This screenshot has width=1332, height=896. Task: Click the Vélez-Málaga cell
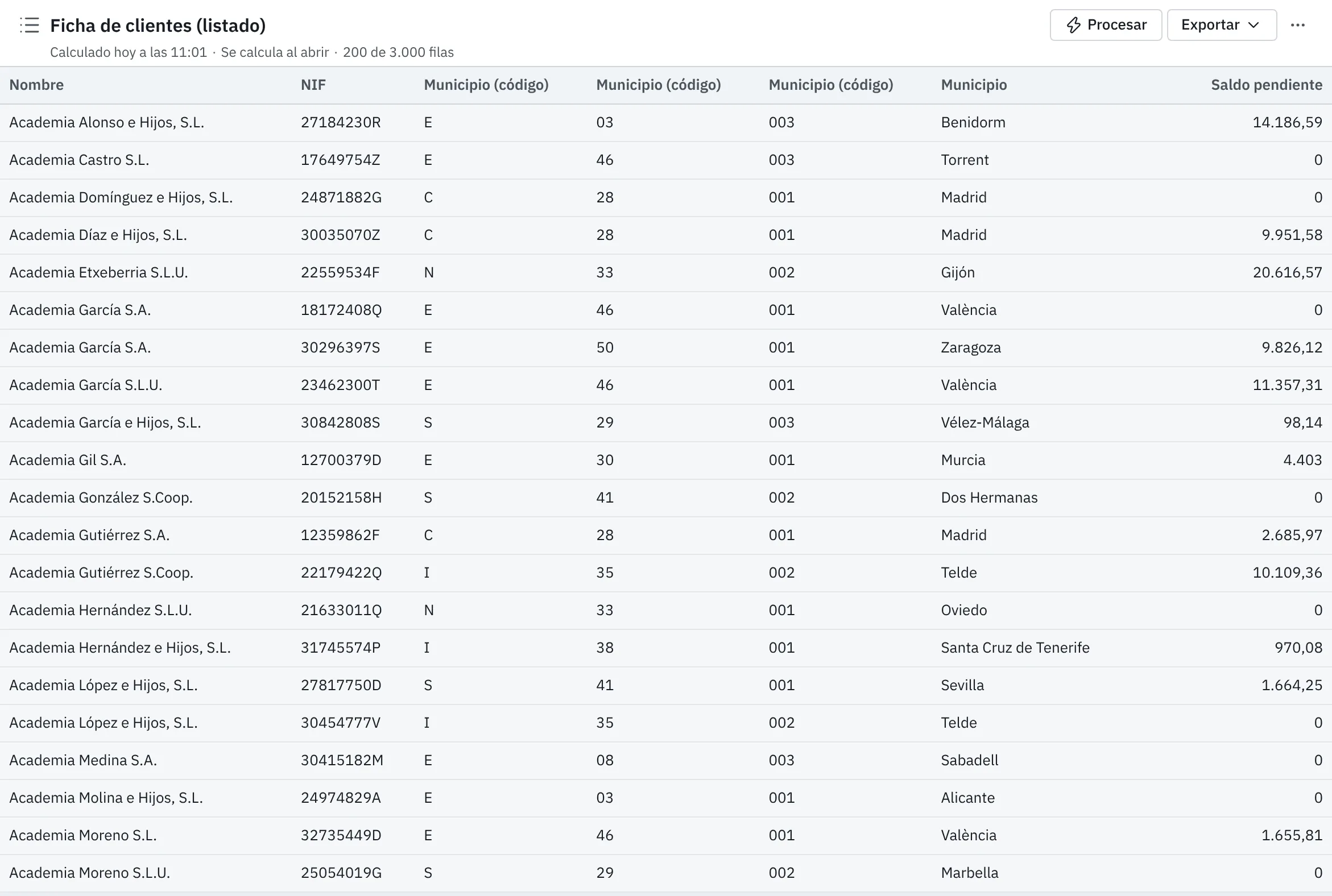point(985,422)
